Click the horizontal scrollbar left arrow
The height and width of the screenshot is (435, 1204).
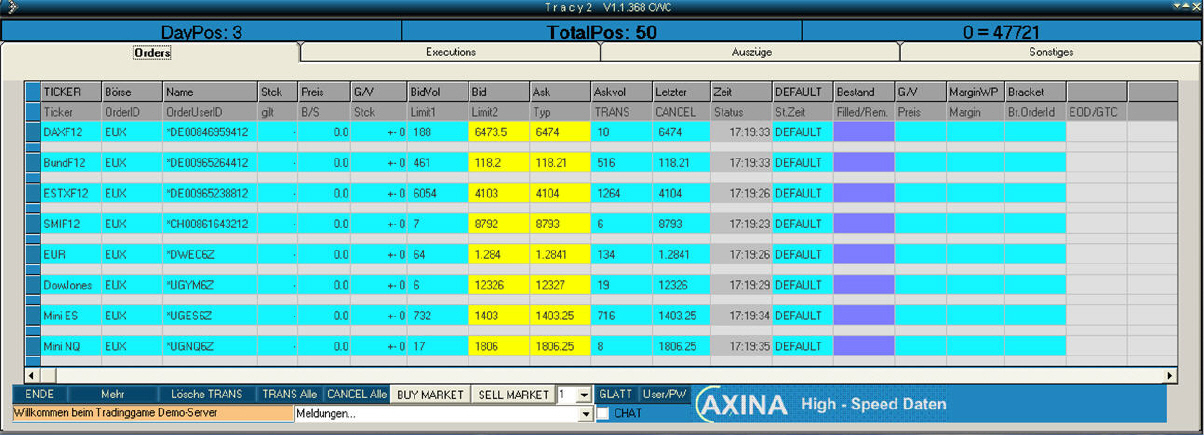coord(32,375)
